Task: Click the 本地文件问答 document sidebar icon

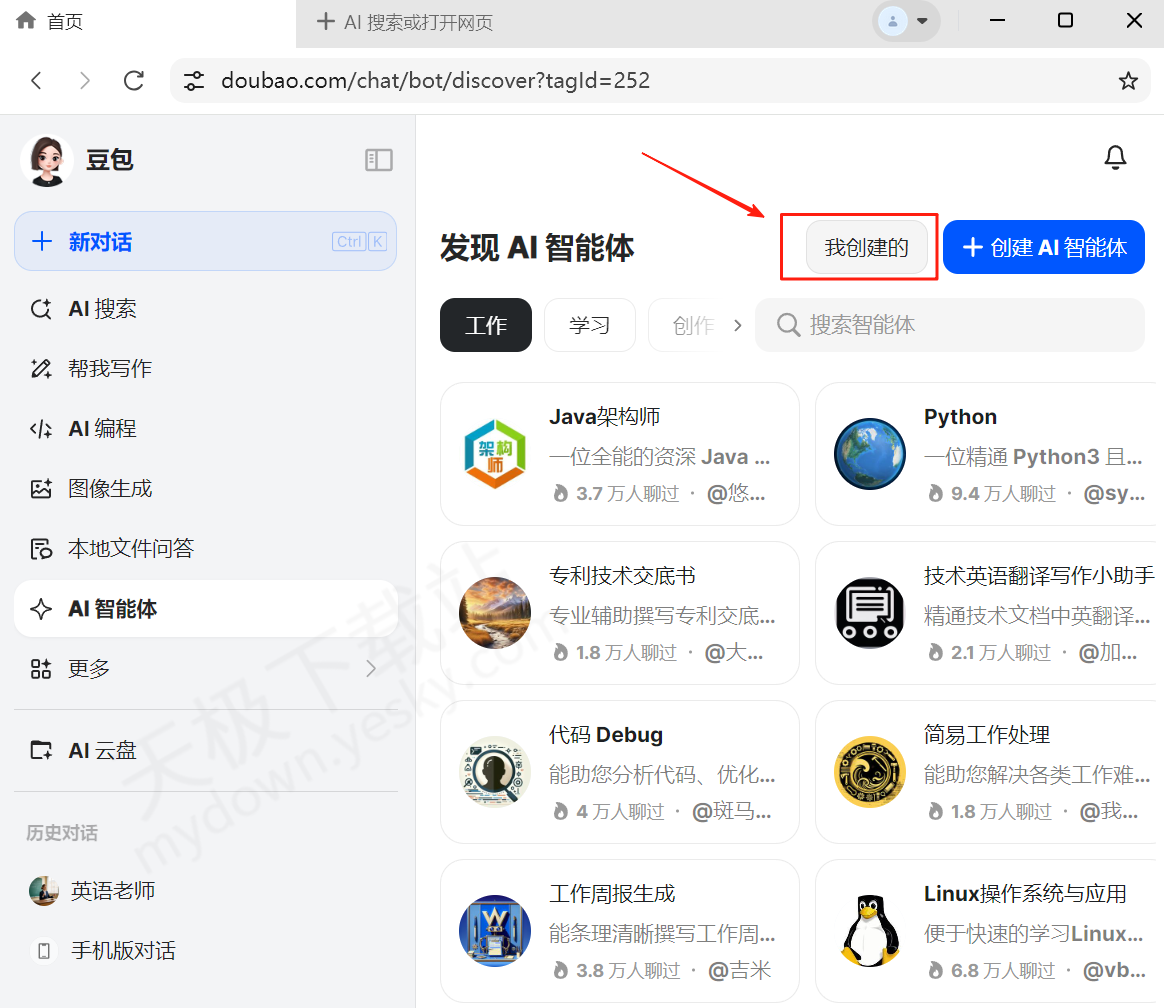Action: point(41,549)
